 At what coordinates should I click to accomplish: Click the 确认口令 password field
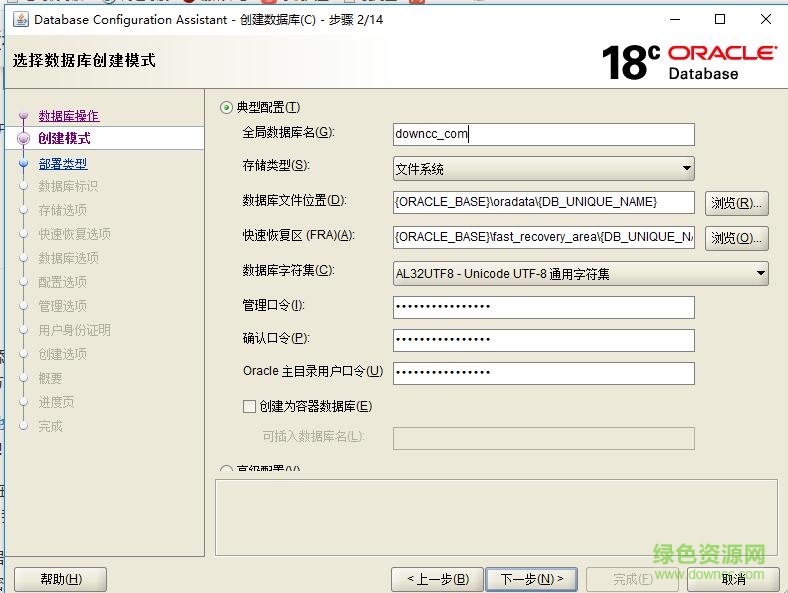click(x=544, y=340)
